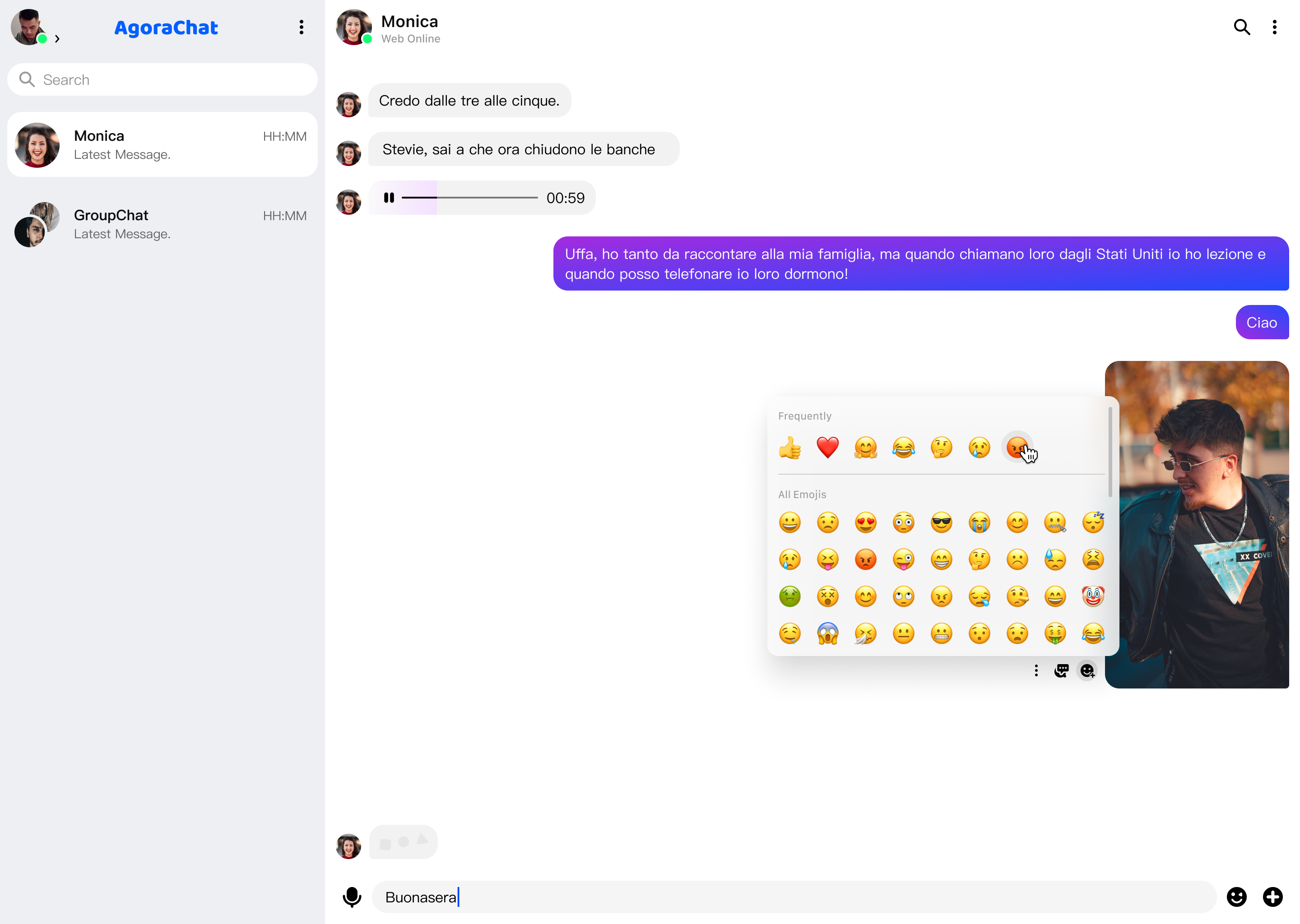
Task: Select the thumbs up emoji
Action: pyautogui.click(x=789, y=448)
